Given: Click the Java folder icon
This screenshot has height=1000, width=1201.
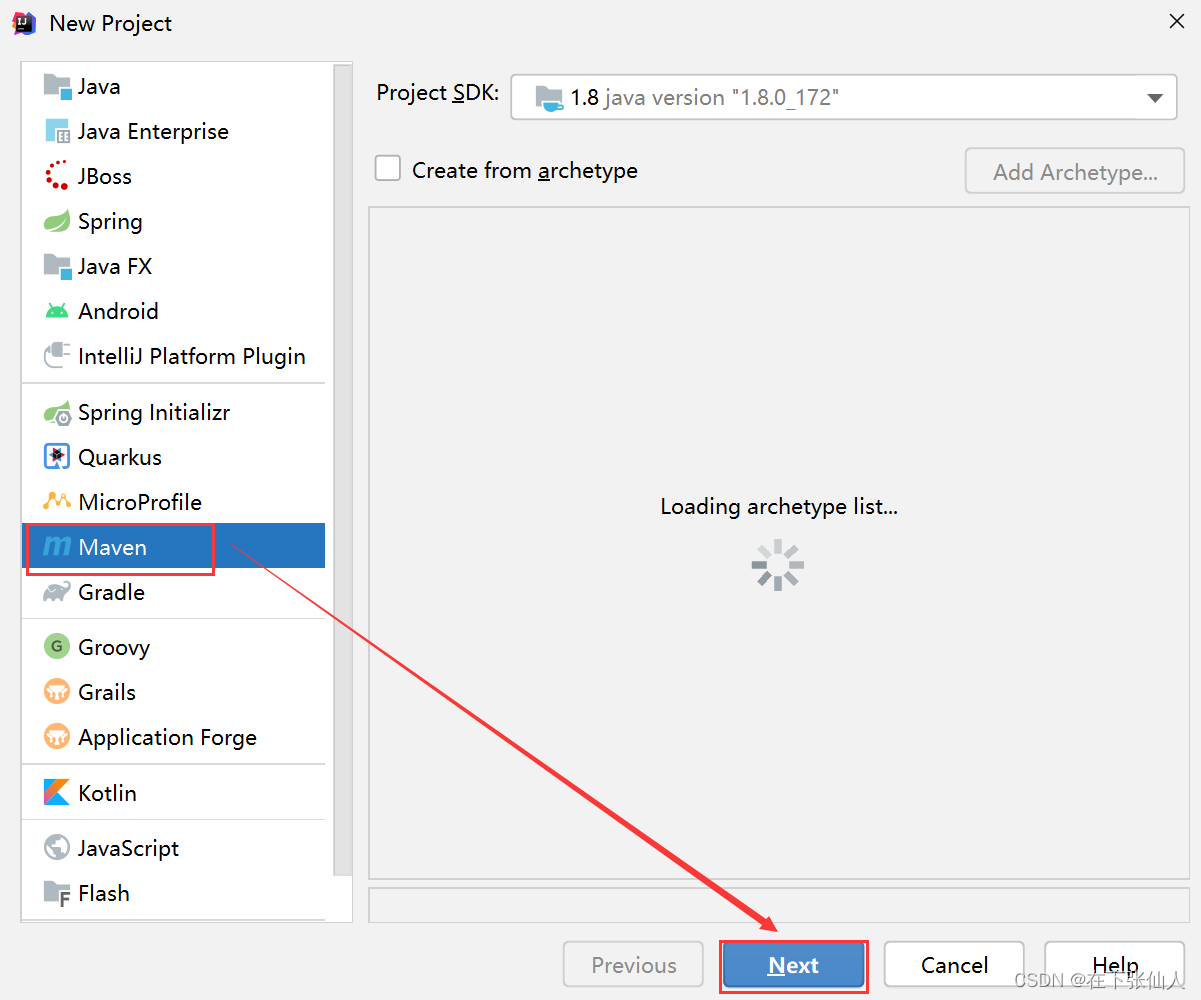Looking at the screenshot, I should (57, 86).
